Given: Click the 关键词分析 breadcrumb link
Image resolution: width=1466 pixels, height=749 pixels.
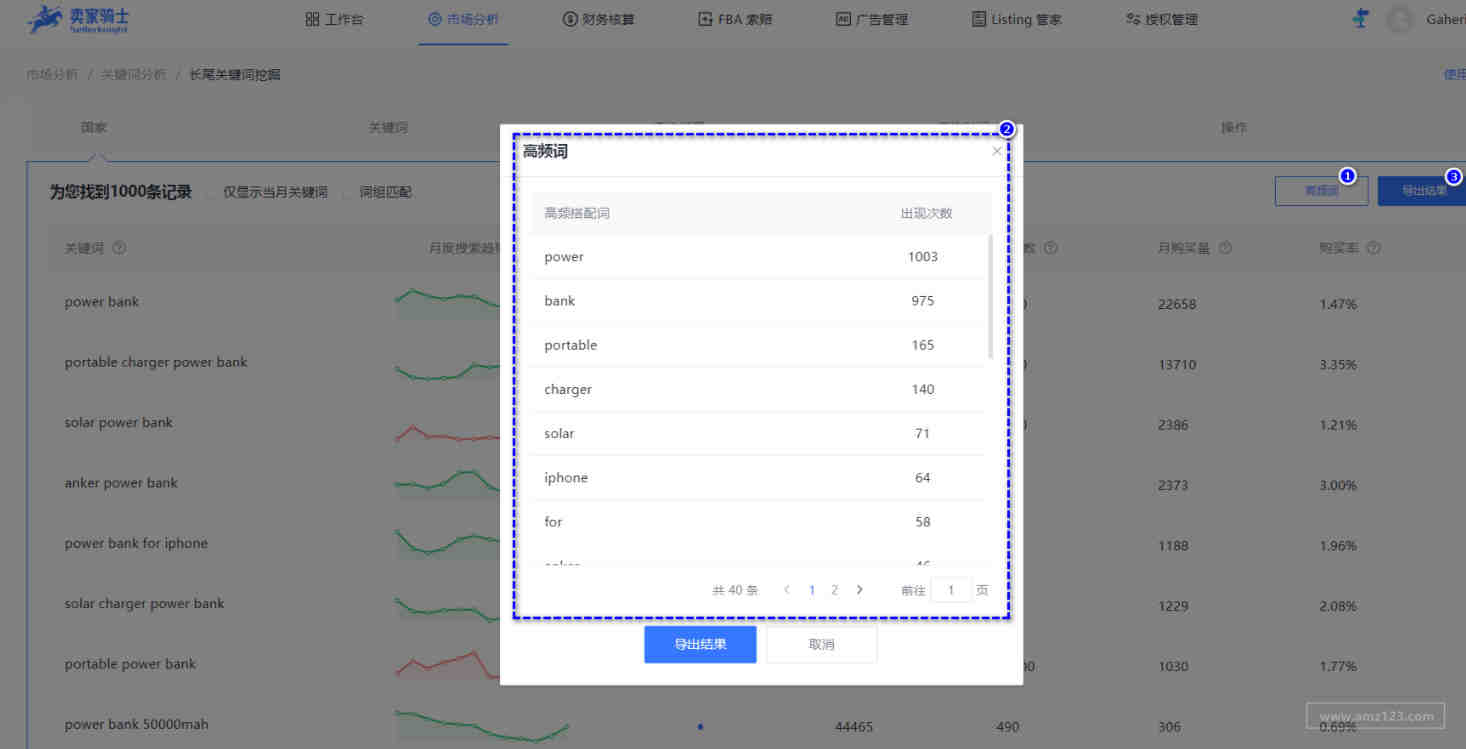Looking at the screenshot, I should click(x=133, y=75).
